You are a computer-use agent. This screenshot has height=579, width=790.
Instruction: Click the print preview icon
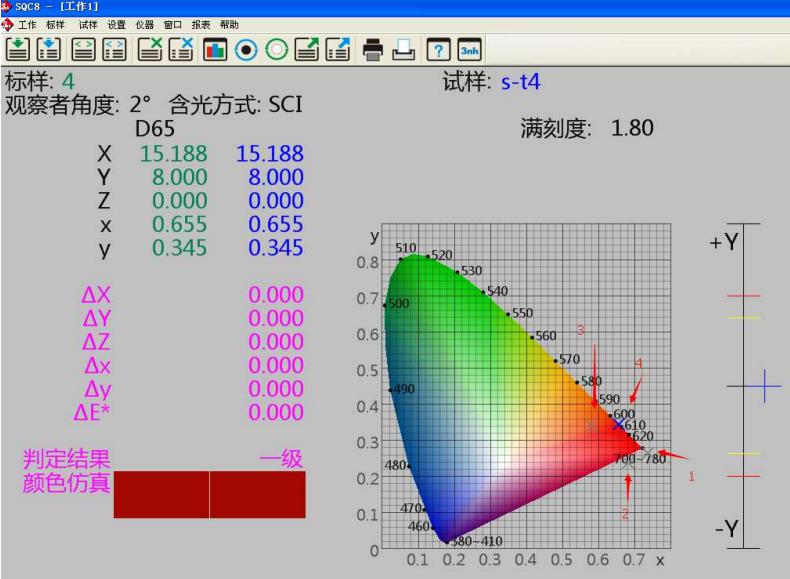[404, 49]
